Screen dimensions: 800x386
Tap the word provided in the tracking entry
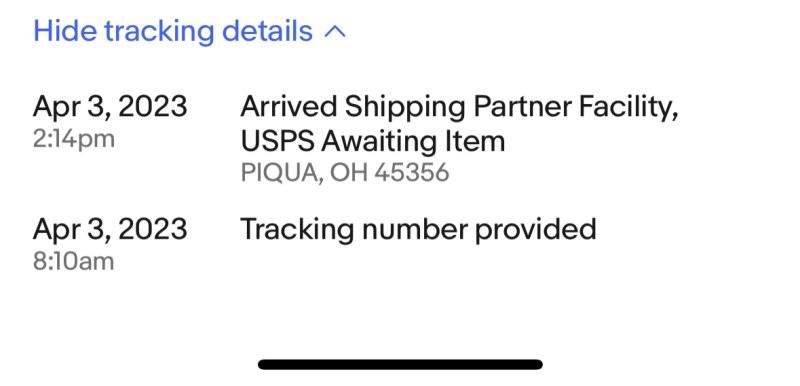(x=535, y=229)
